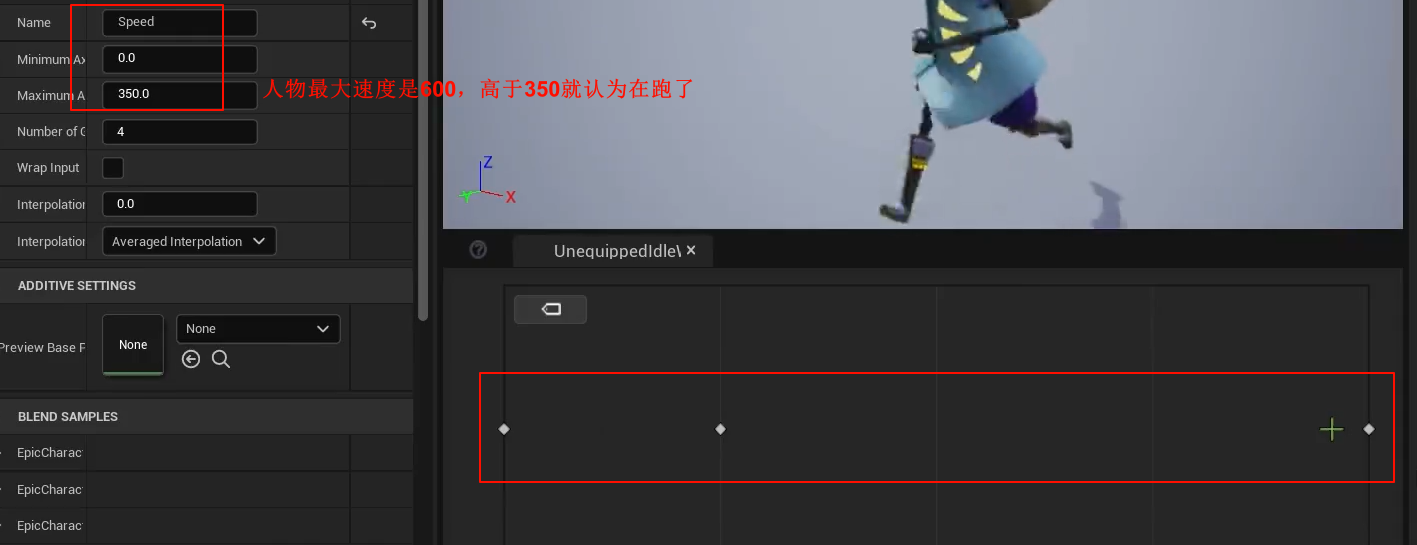Select the rightmost blend sample diamond
Viewport: 1417px width, 545px height.
pos(1369,429)
